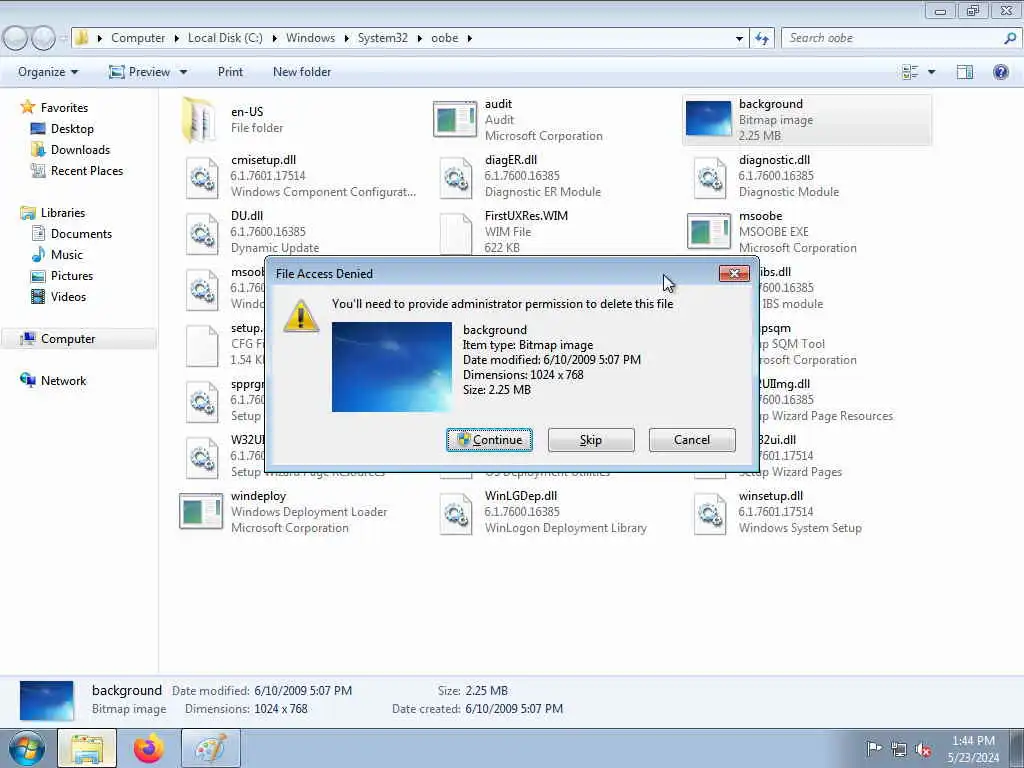Select windeploy application icon

[x=200, y=511]
